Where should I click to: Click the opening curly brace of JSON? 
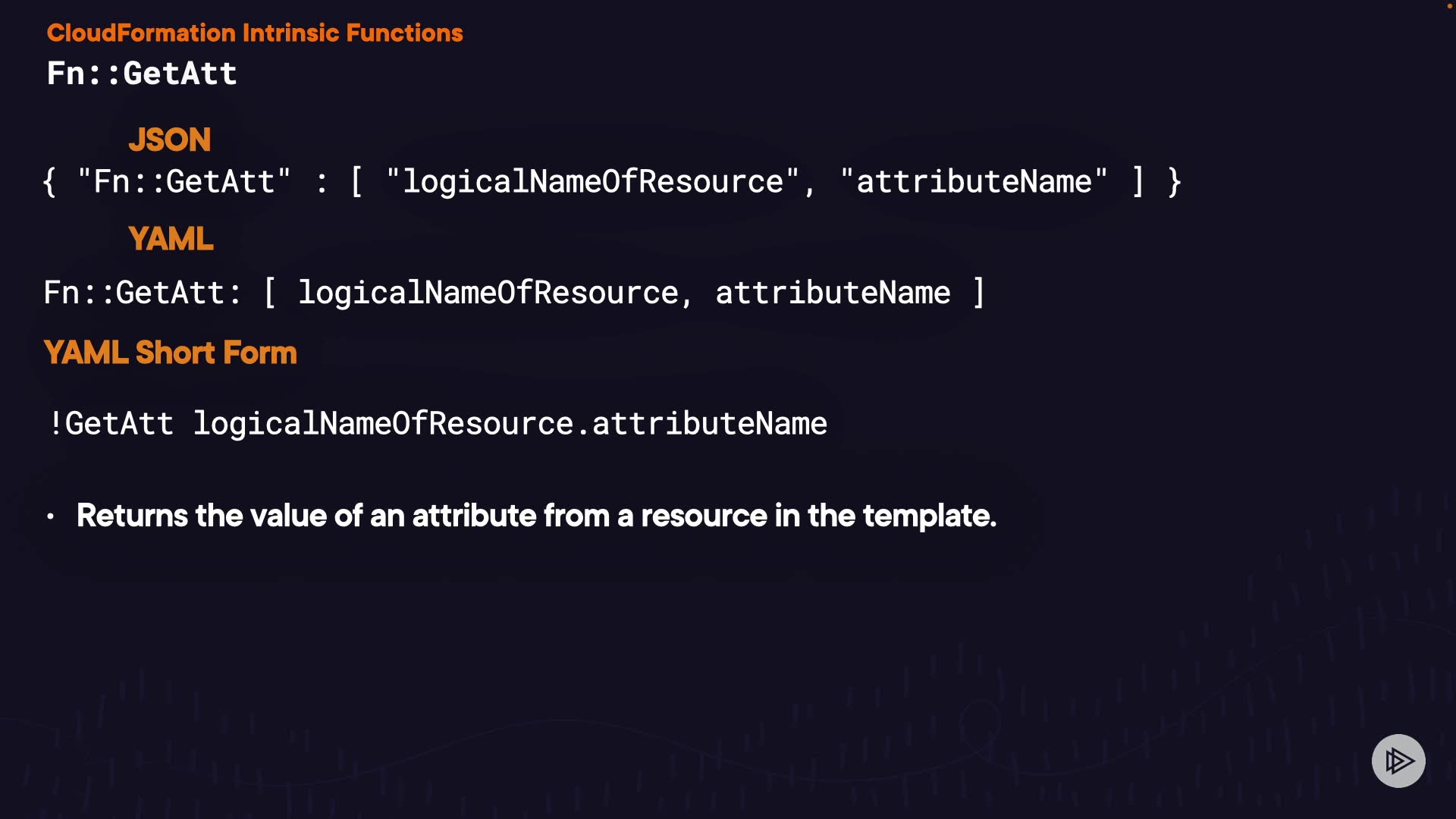click(x=49, y=182)
